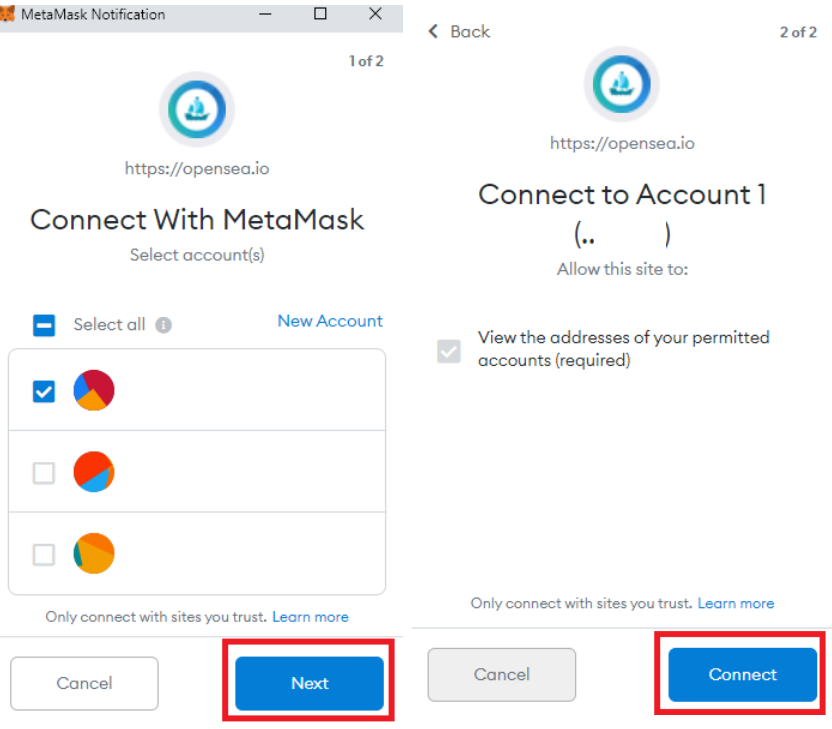Click the orange and teal account avatar
This screenshot has height=729, width=832.
pos(94,553)
